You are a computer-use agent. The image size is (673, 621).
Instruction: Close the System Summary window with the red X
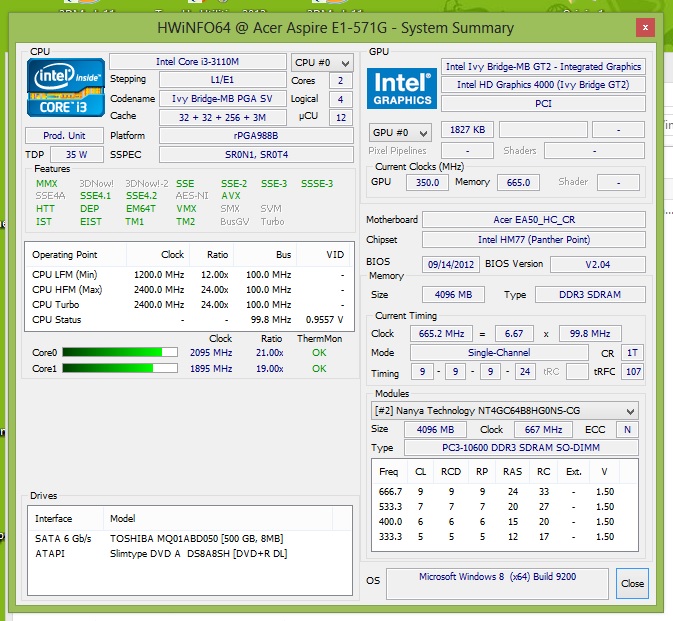(x=645, y=28)
